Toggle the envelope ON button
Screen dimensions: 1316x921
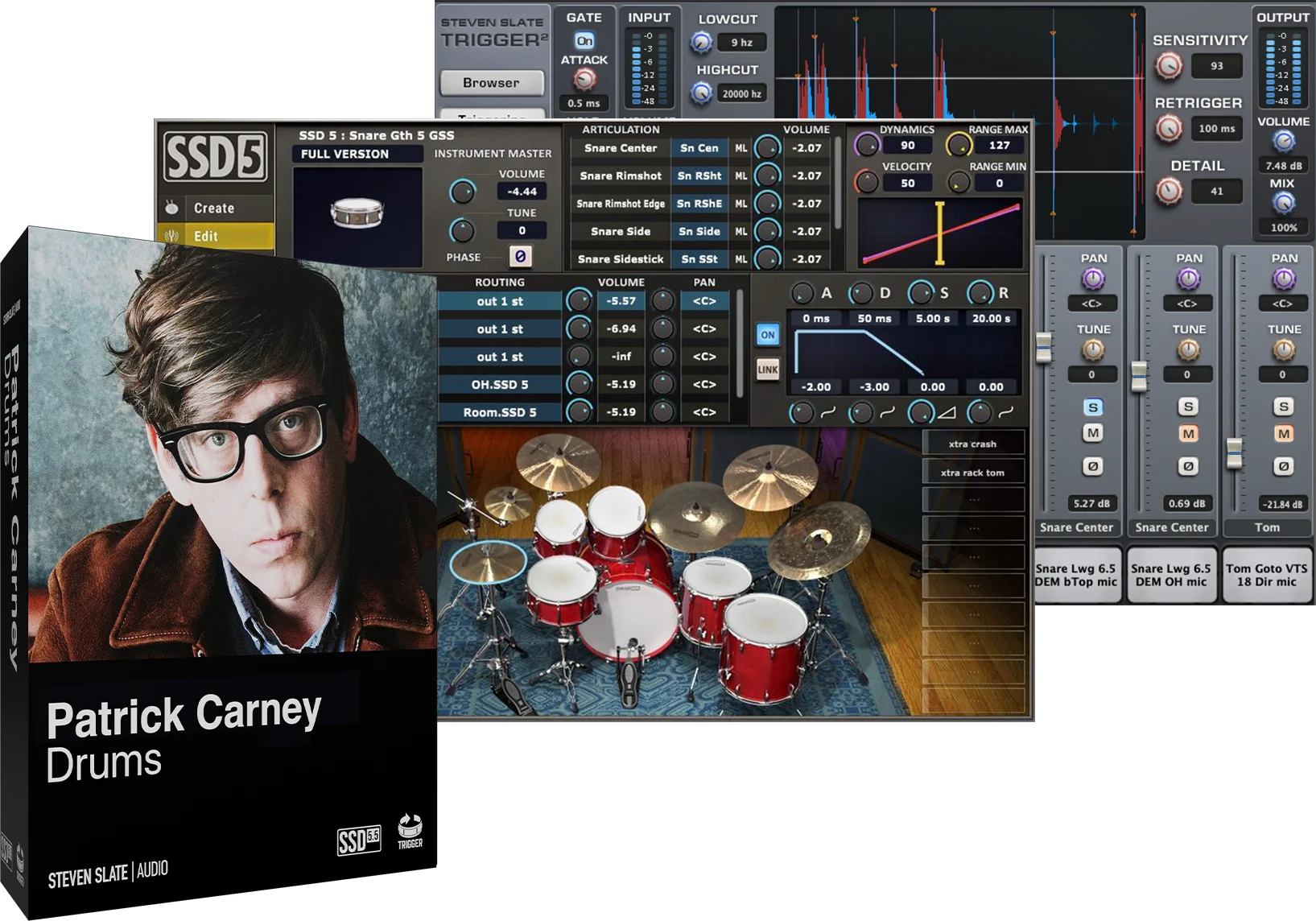(x=768, y=334)
